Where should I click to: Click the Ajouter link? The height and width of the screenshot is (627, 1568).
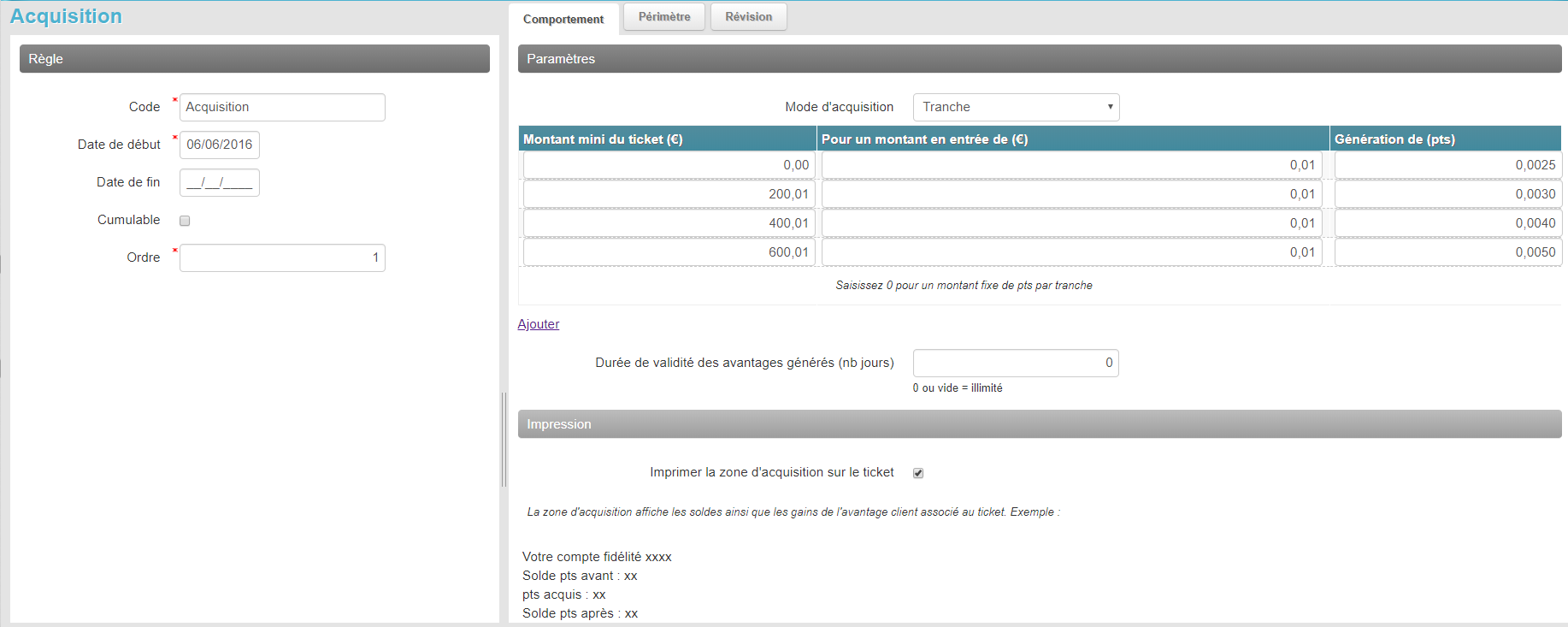point(539,324)
